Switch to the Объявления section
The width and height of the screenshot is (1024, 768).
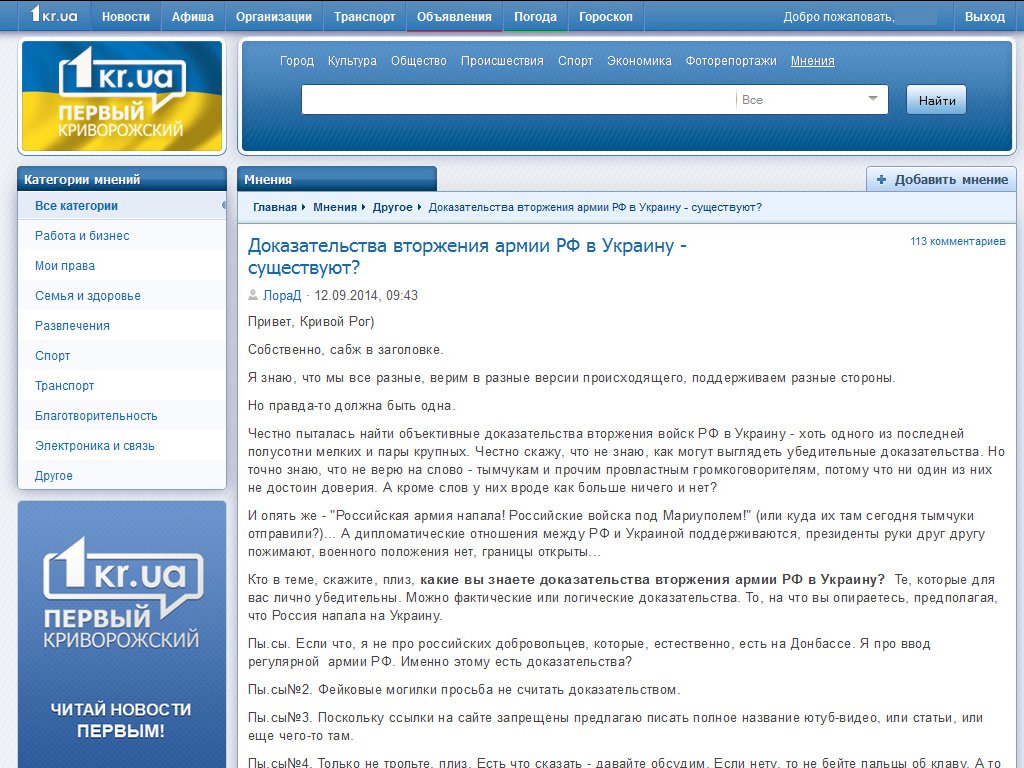tap(454, 15)
